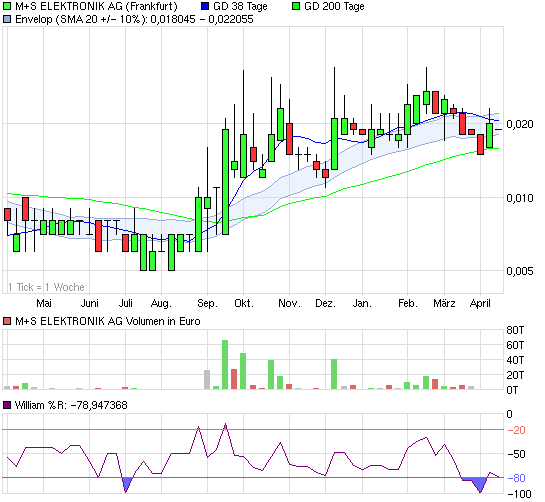Click the M+S ELEKTRONIK AG (Frankfurt) title
The image size is (545, 502).
(x=96, y=6)
